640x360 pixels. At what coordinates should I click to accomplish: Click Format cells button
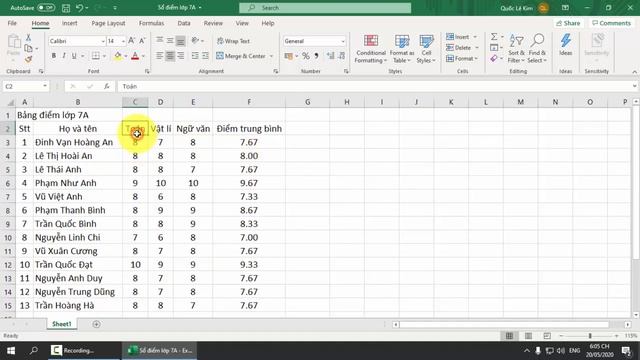[x=461, y=59]
